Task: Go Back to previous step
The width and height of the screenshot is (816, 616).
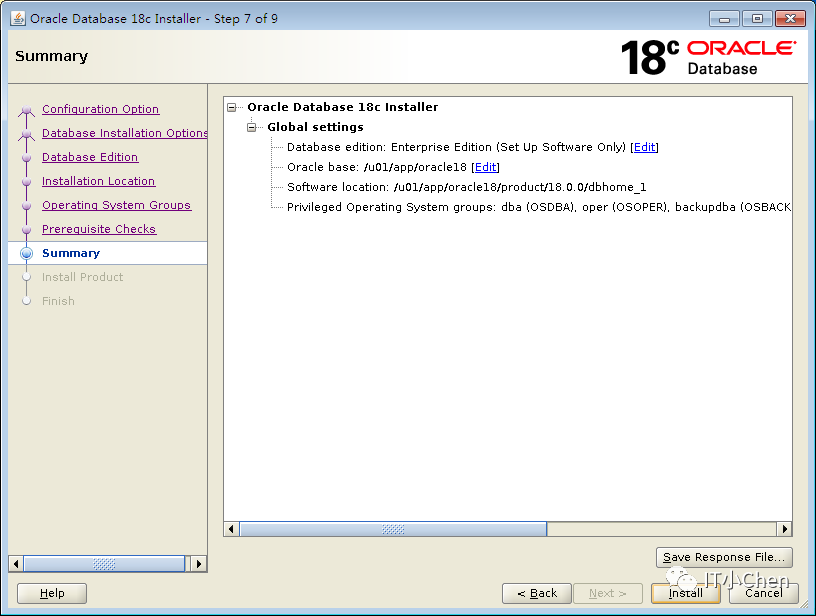Action: (x=537, y=593)
